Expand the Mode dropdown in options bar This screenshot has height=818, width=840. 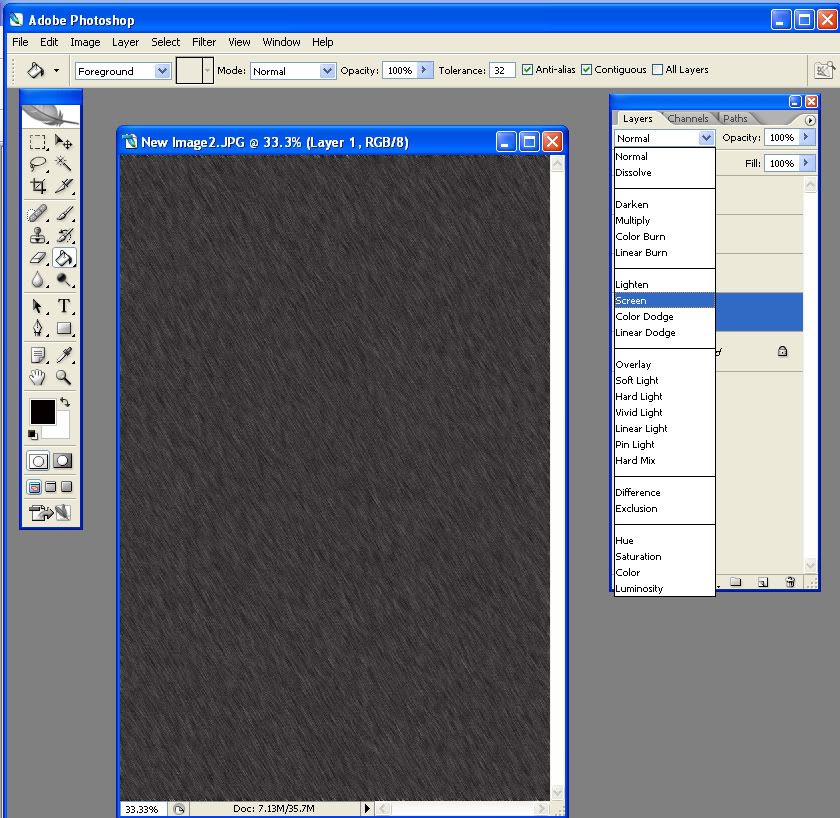(x=327, y=71)
